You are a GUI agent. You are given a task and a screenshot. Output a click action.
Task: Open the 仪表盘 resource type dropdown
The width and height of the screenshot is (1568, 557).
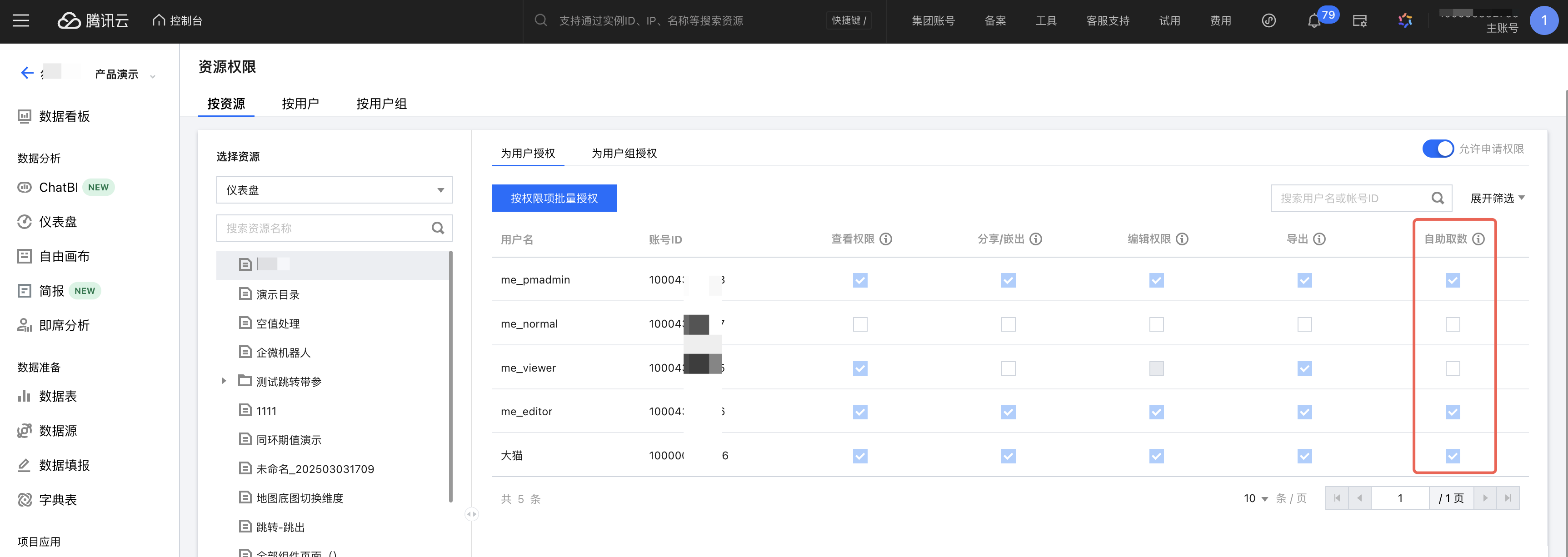pos(334,190)
